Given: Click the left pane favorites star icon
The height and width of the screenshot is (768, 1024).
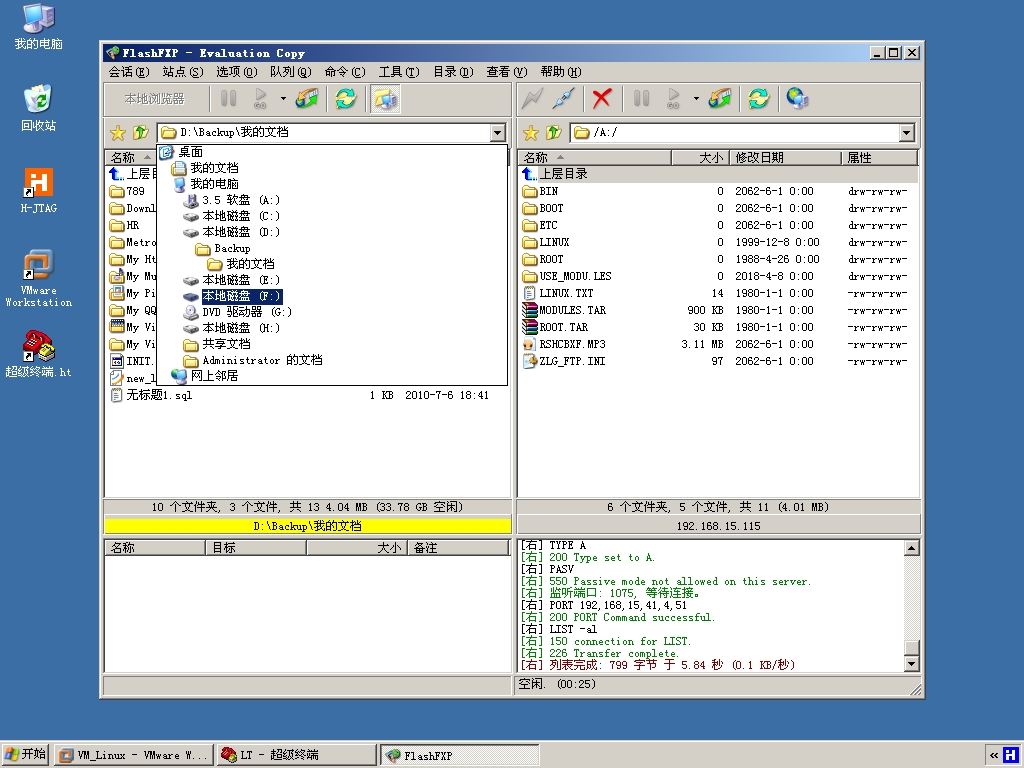Looking at the screenshot, I should [118, 133].
